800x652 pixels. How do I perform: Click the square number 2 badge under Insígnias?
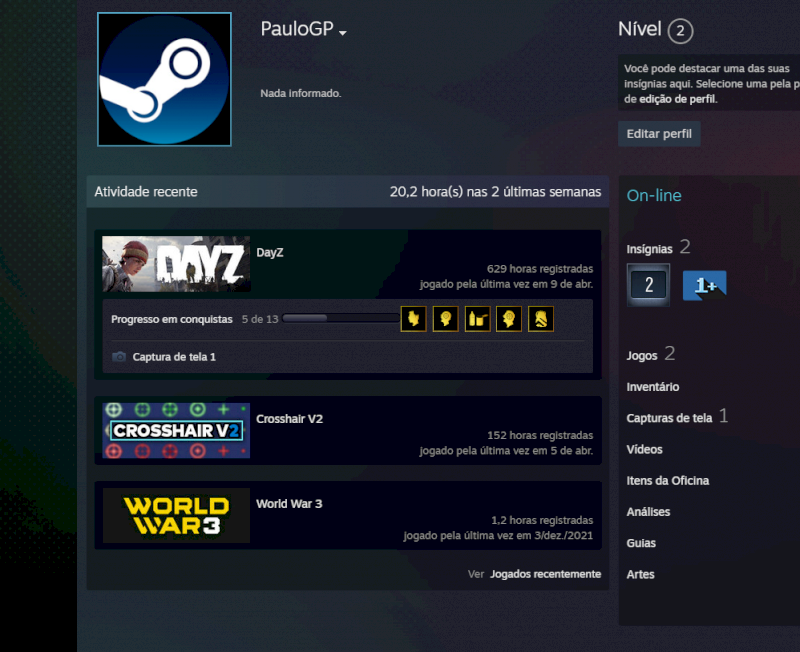point(648,285)
